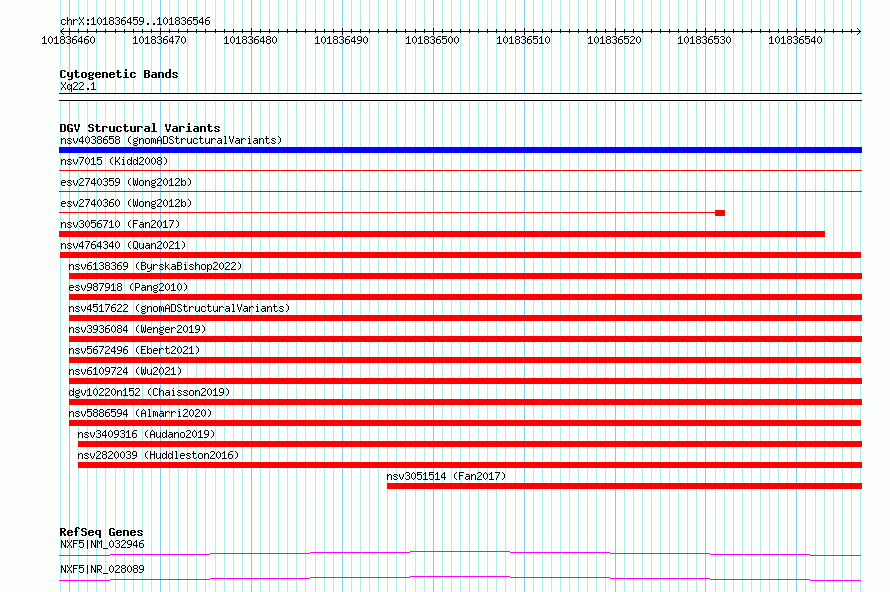Click the small red block of esv2740360
The image size is (890, 592).
tap(720, 213)
